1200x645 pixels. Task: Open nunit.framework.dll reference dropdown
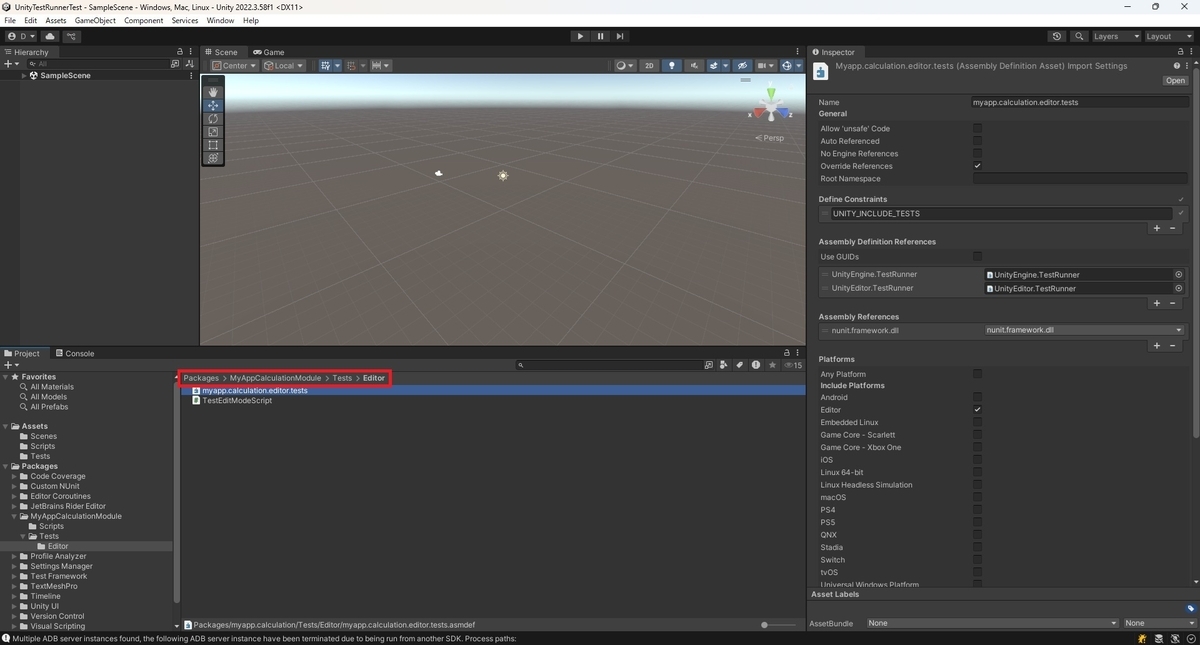click(x=1084, y=330)
